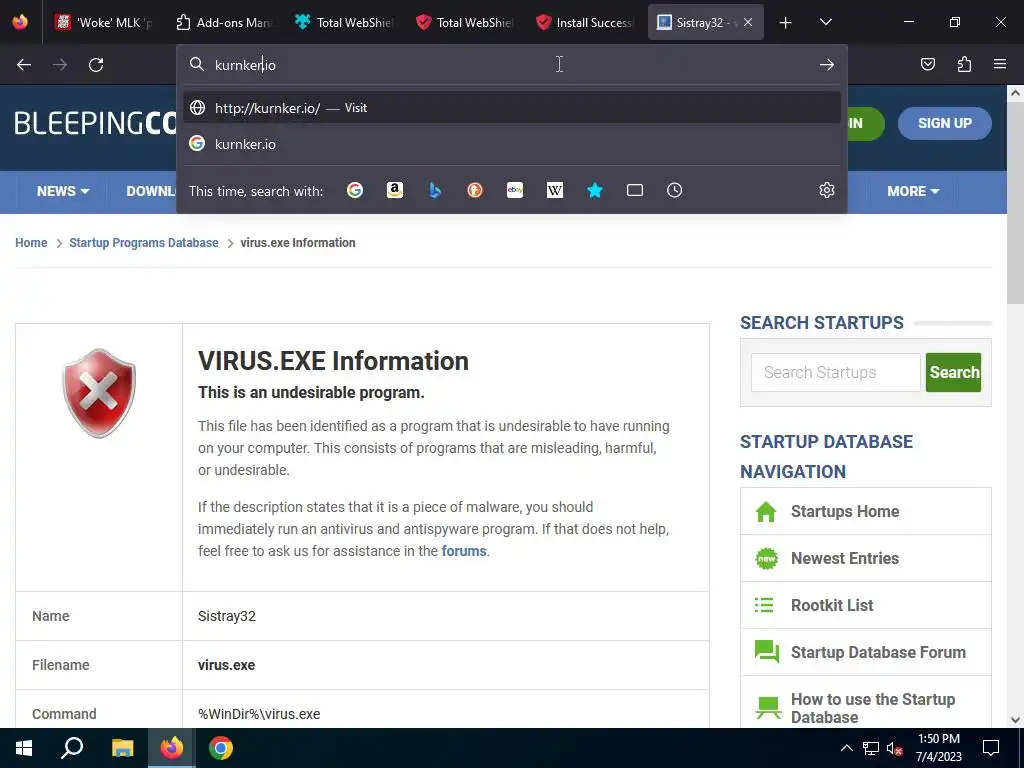
Task: Open the notification center icon
Action: [991, 748]
